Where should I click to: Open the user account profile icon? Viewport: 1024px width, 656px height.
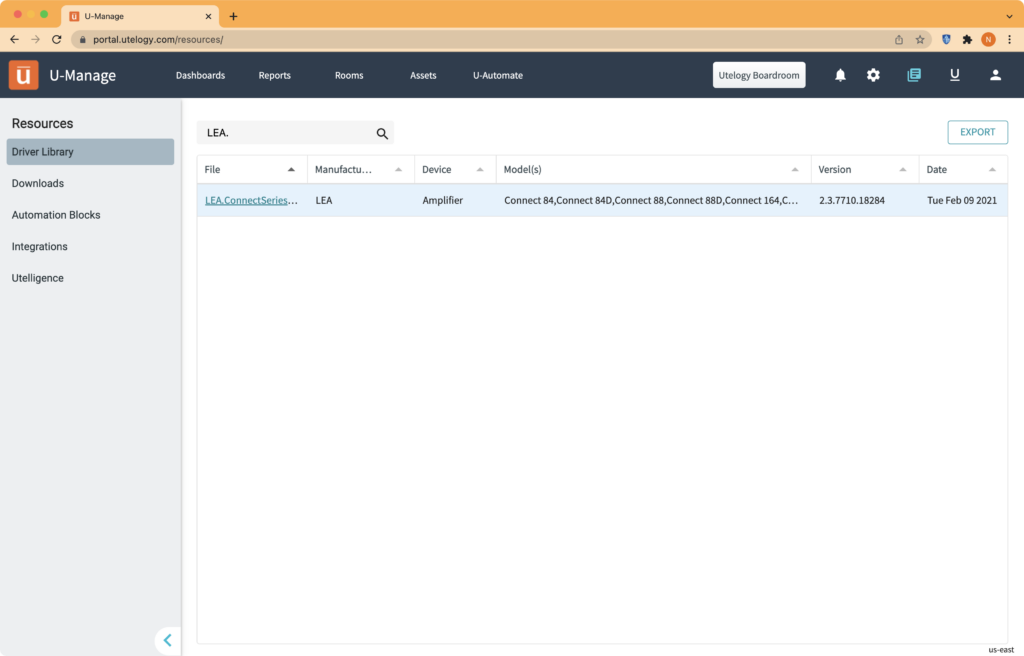(995, 75)
